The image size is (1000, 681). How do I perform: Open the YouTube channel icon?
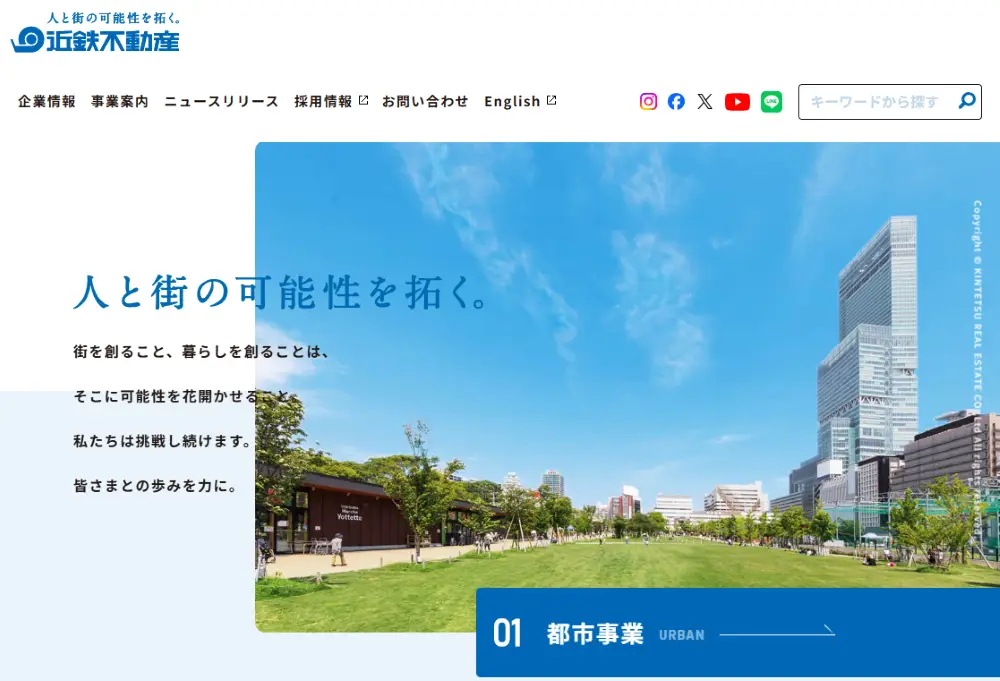737,101
